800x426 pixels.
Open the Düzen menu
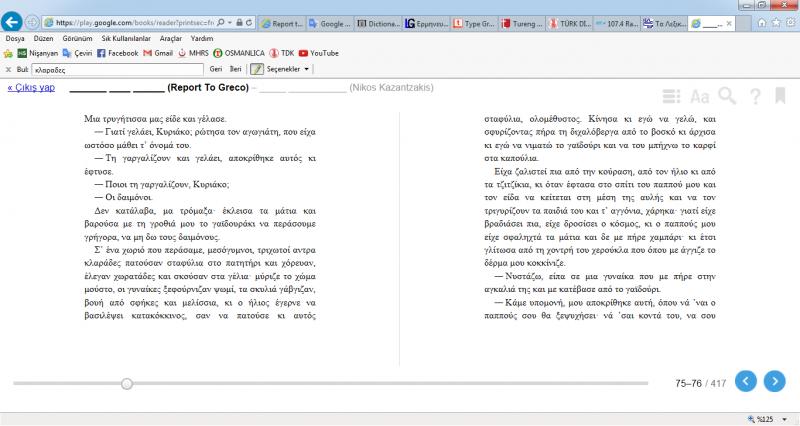tap(44, 38)
